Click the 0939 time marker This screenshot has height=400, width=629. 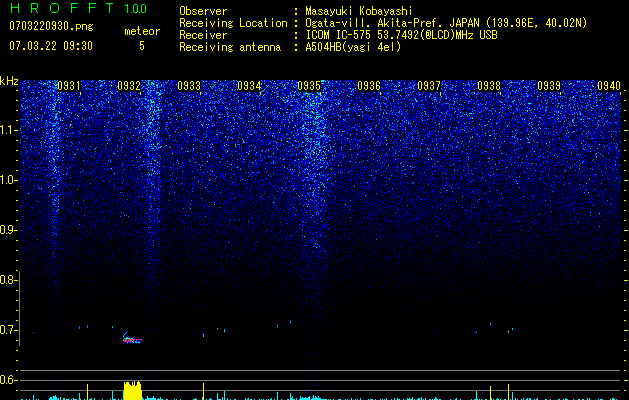point(549,86)
